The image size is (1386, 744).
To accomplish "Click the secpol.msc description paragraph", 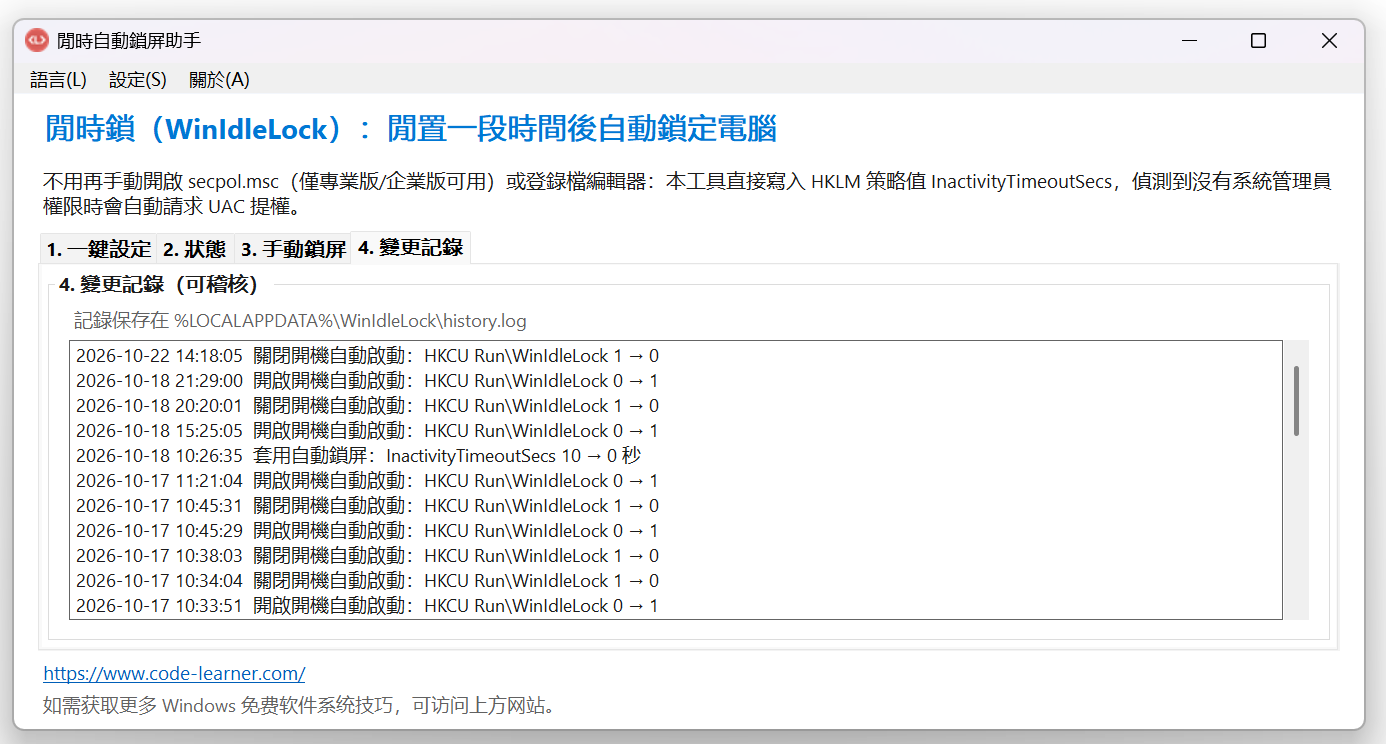I will 687,194.
